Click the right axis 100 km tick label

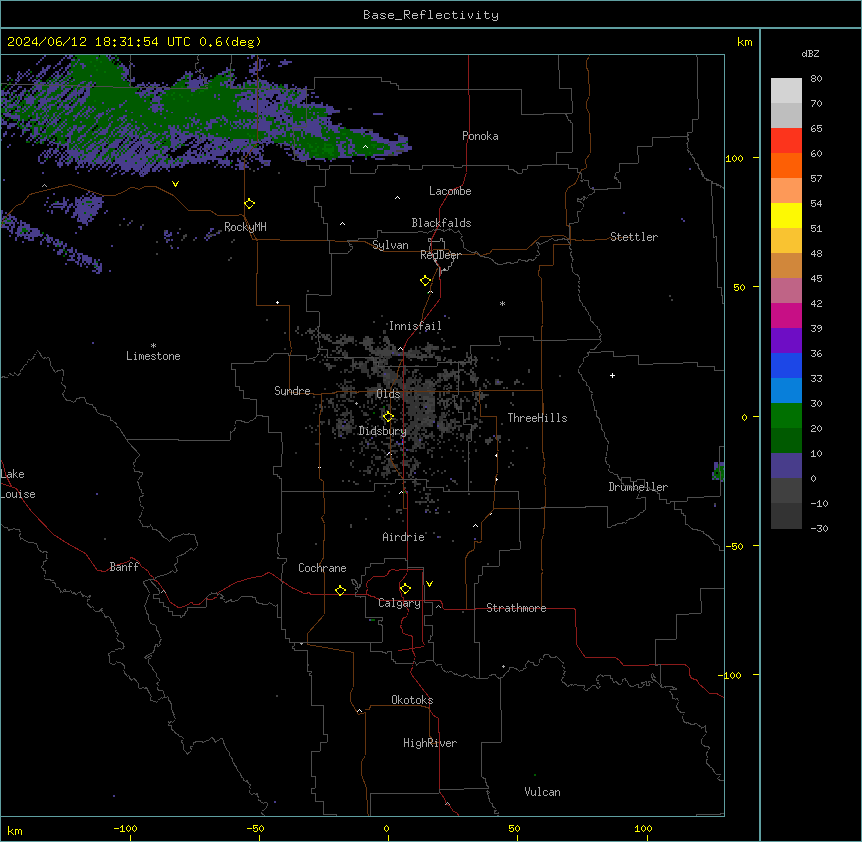coord(734,158)
